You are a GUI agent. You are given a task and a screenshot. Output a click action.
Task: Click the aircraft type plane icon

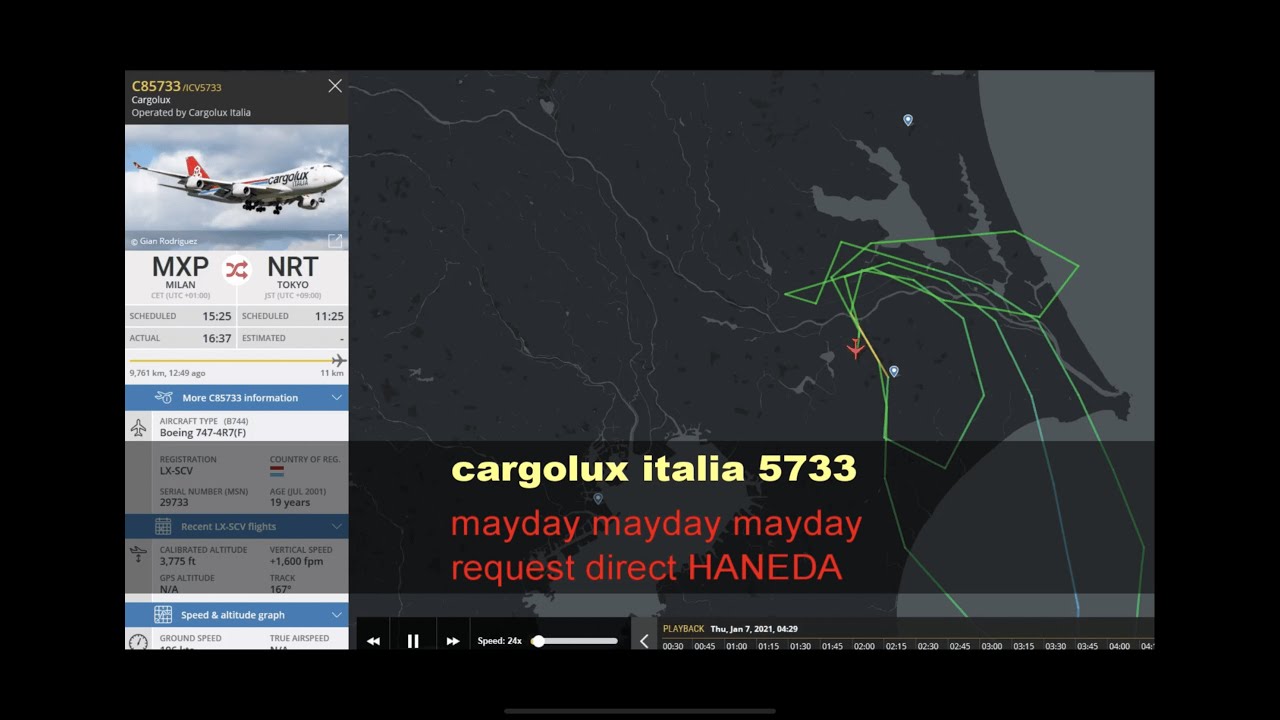click(x=138, y=428)
